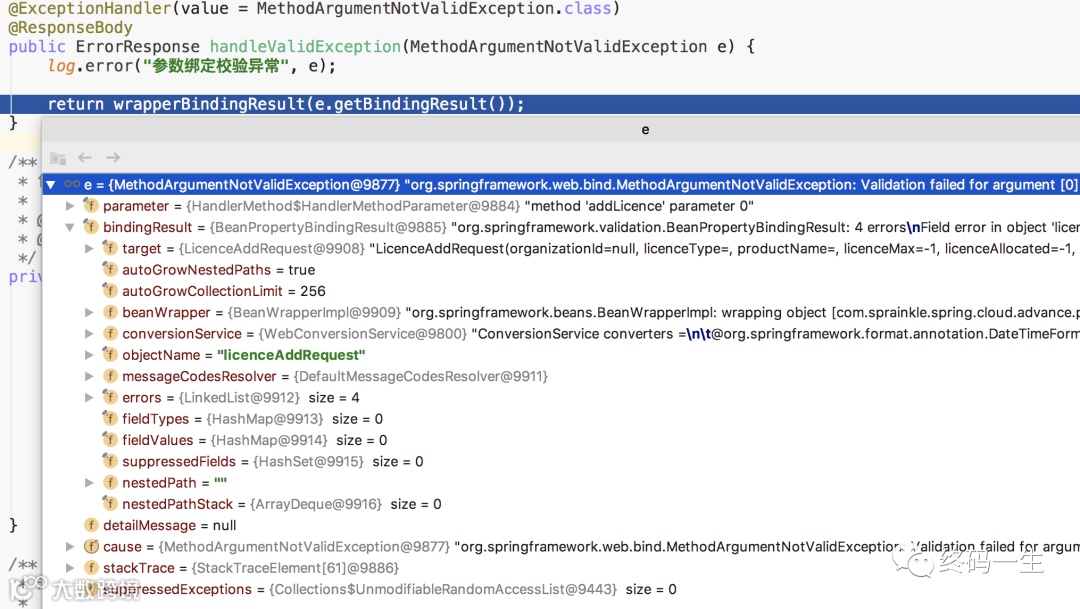Select 'fieldTypes' HashMap@9913 row
This screenshot has height=609, width=1080.
tap(561, 419)
